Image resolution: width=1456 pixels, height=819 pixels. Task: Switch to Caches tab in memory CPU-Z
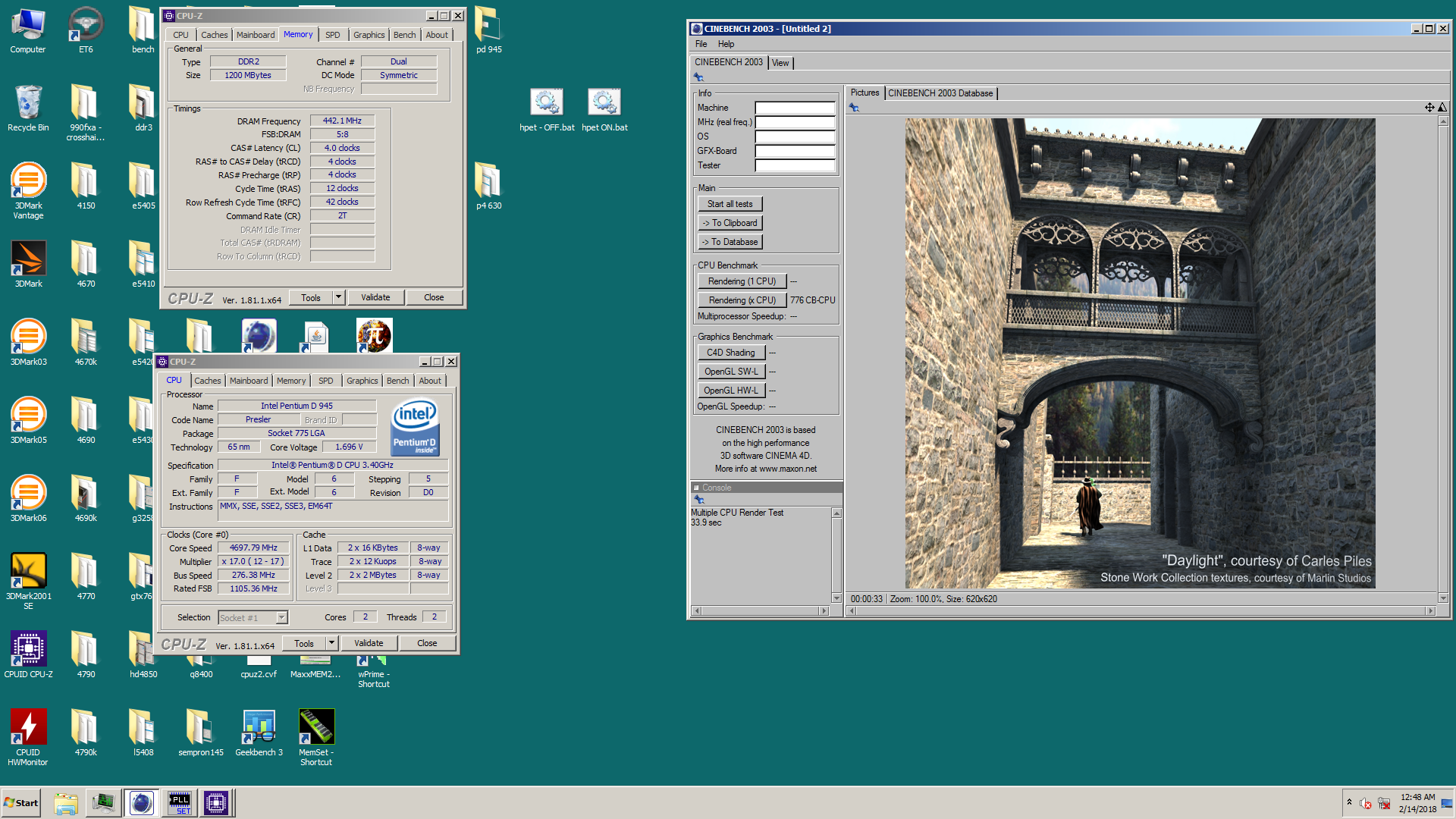coord(214,35)
